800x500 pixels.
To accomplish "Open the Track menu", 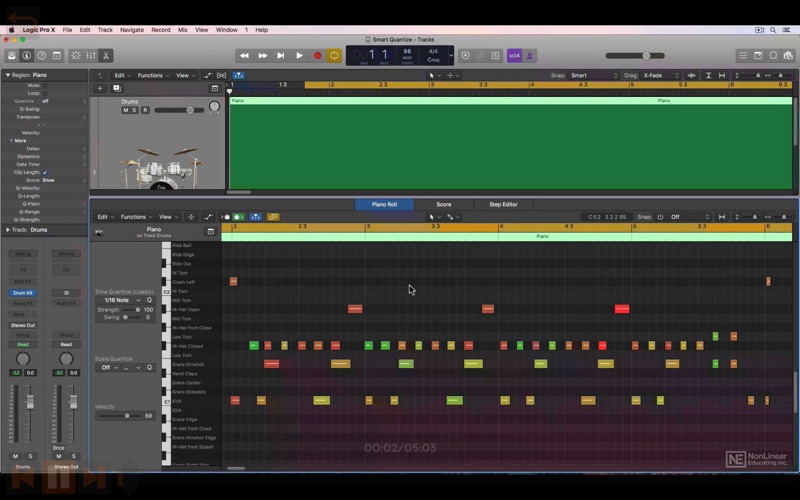I will tap(105, 30).
